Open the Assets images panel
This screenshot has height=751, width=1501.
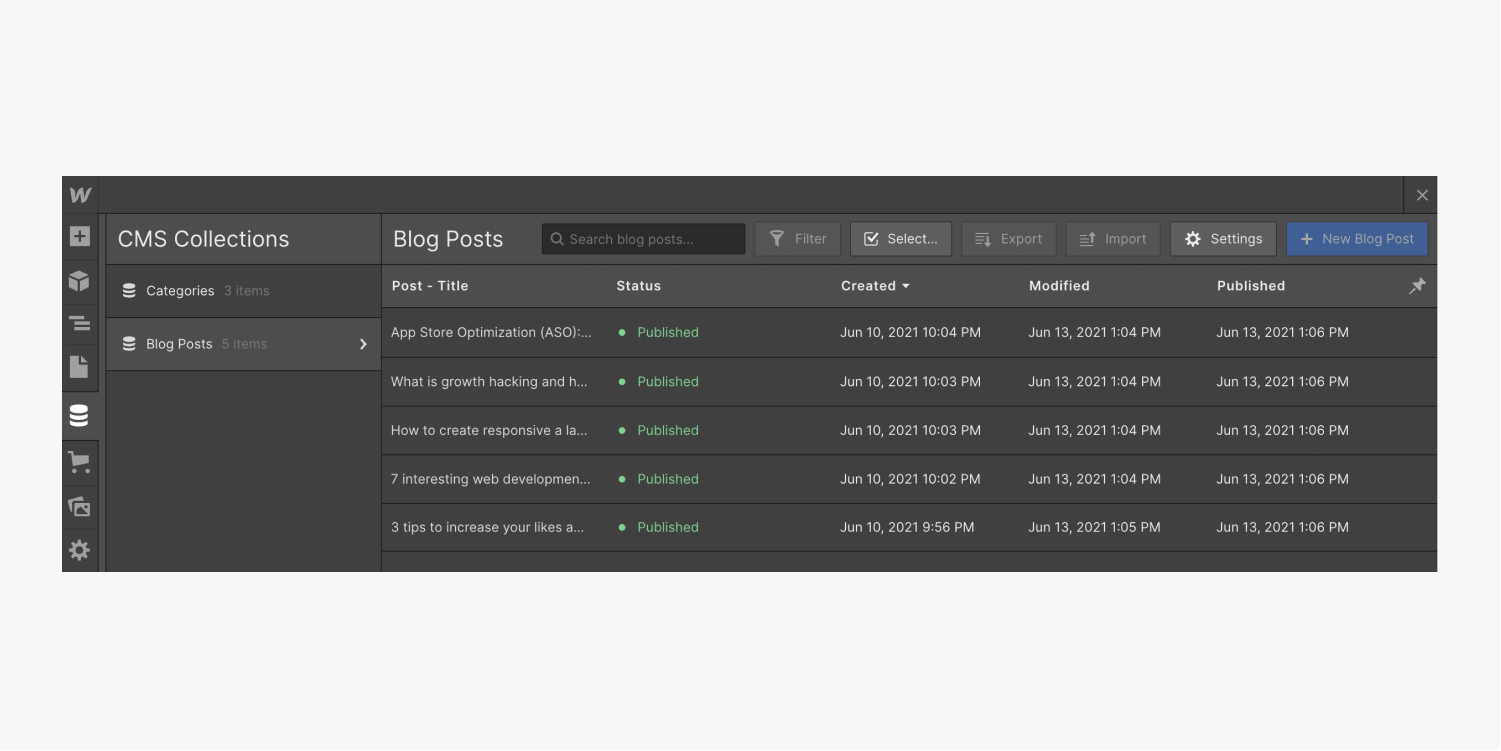coord(79,506)
